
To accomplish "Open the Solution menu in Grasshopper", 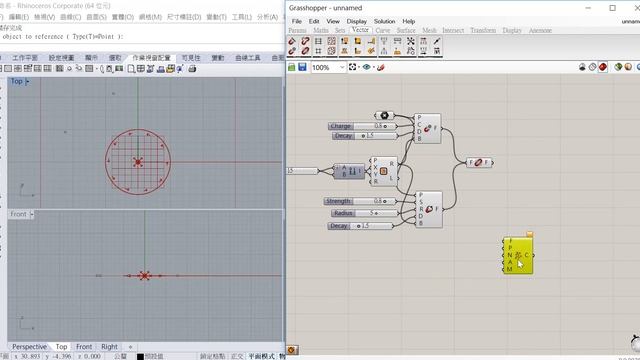I will [384, 21].
